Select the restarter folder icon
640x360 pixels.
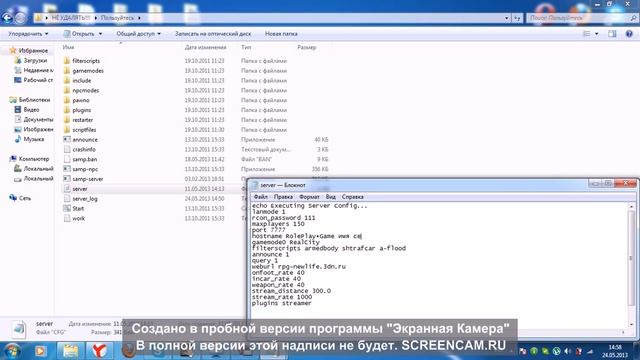67,120
